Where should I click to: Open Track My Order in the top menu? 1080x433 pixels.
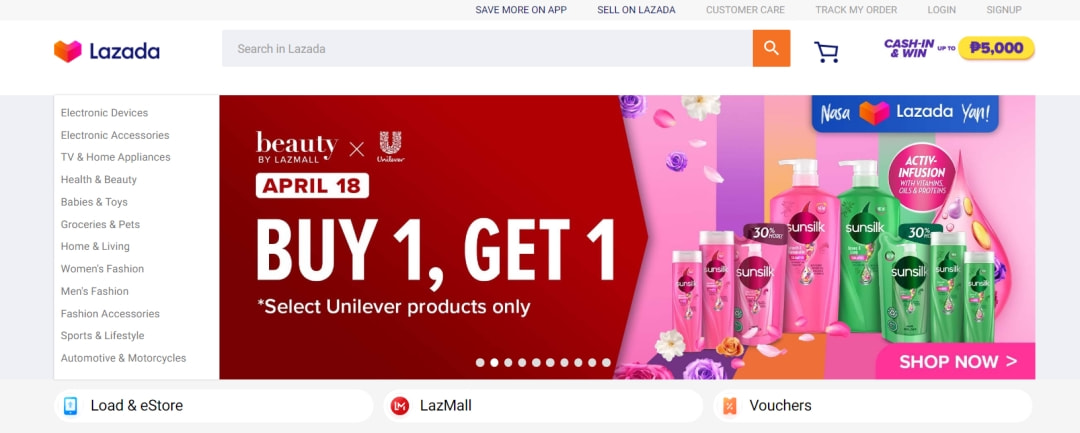point(856,10)
